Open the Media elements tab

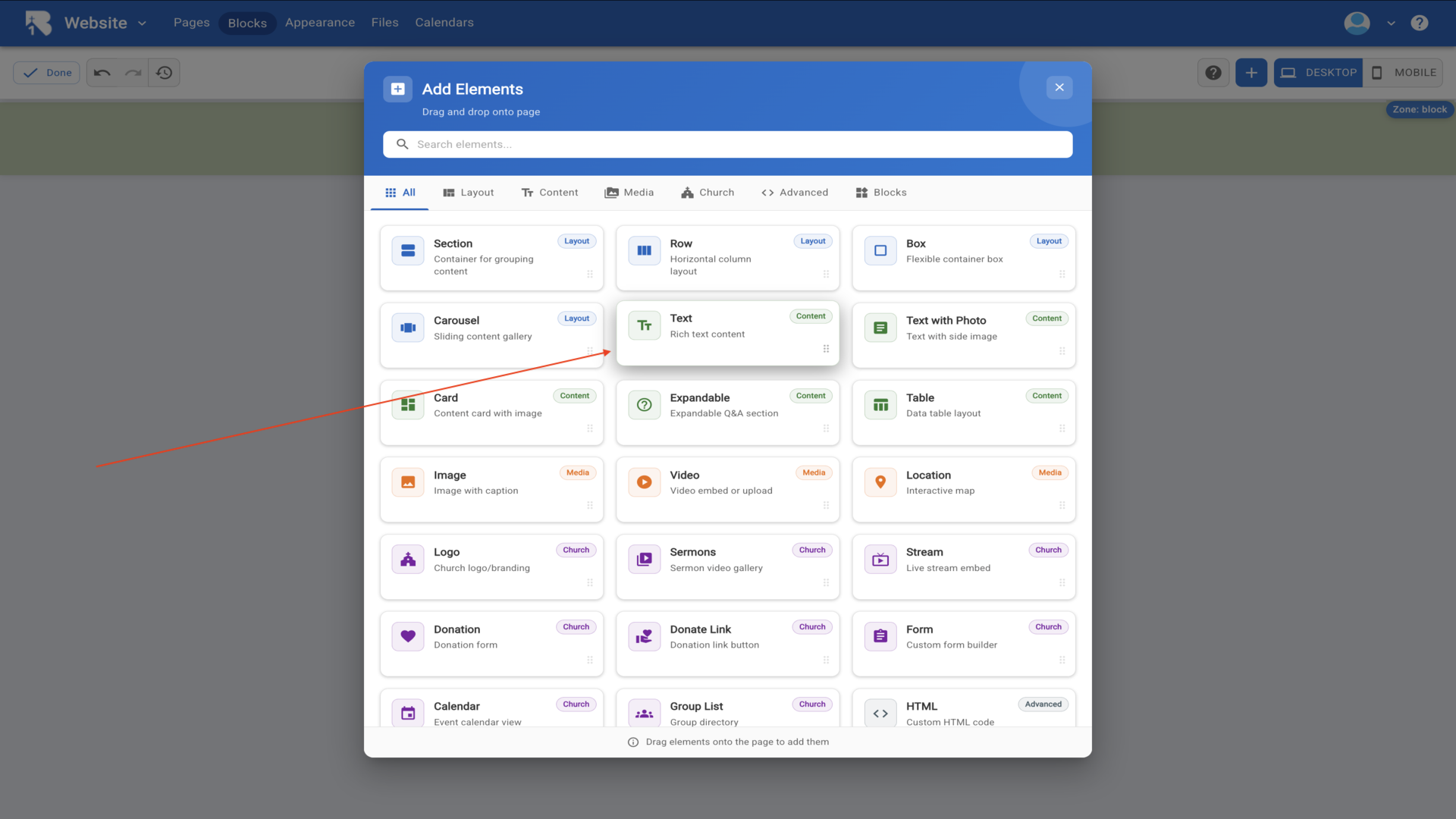pos(629,193)
